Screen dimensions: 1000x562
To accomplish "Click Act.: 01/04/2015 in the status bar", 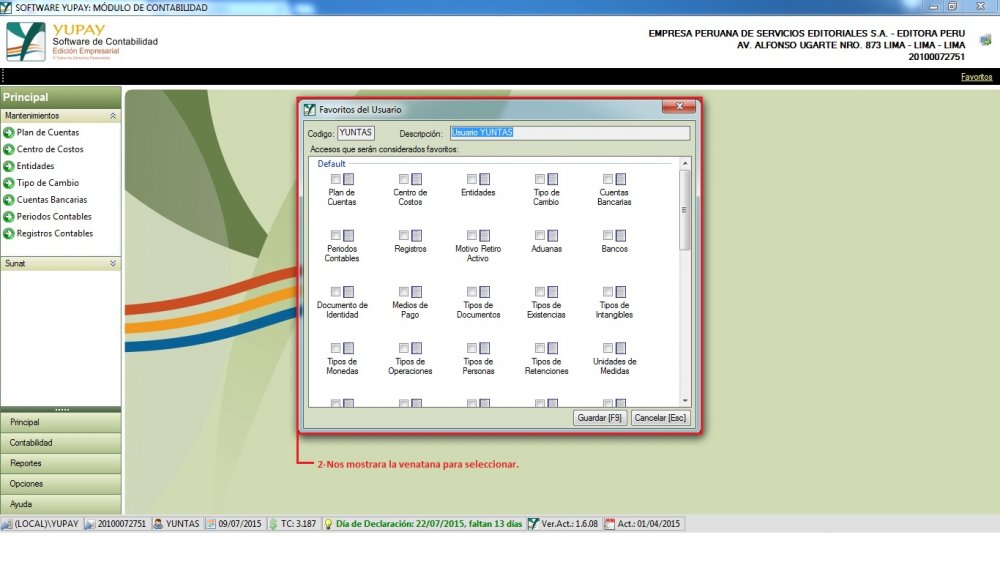I will 649,524.
